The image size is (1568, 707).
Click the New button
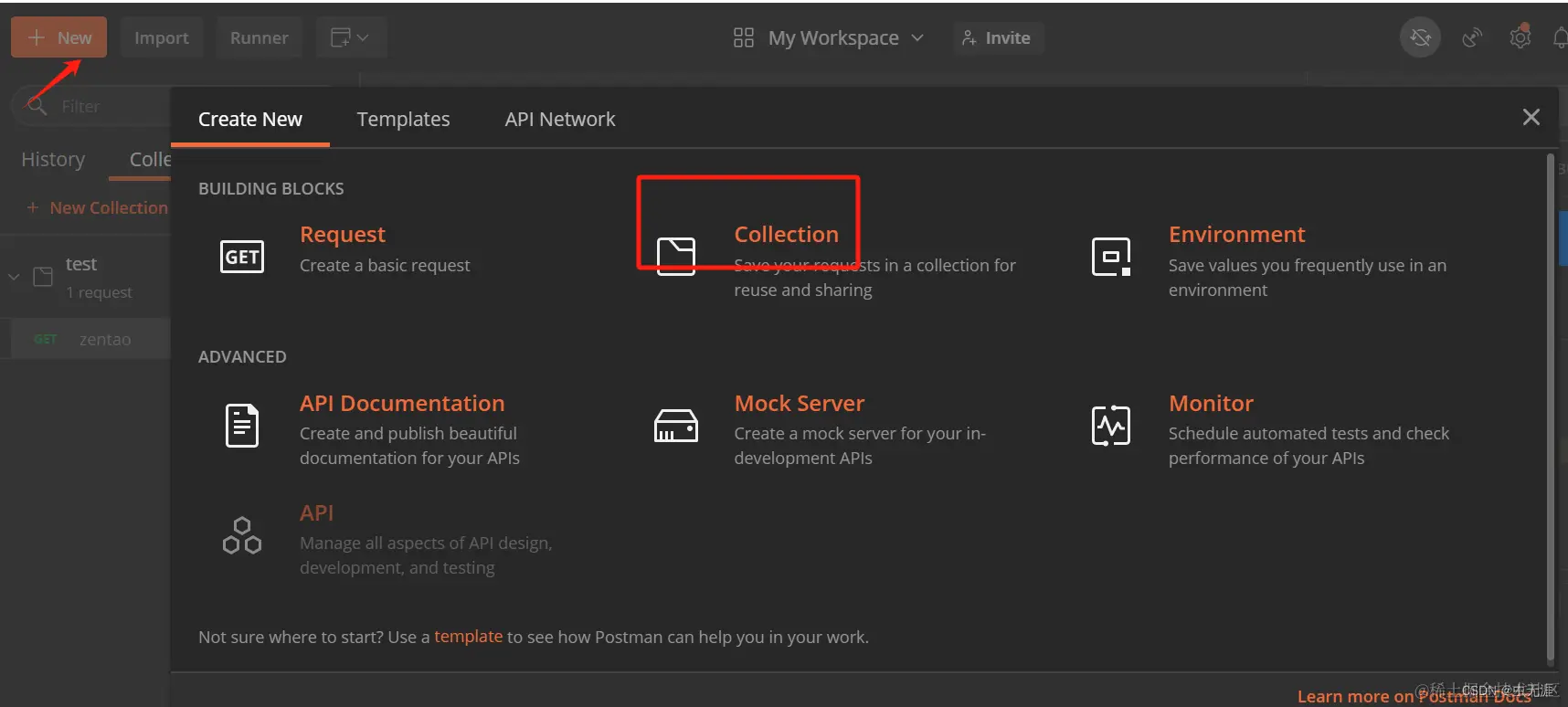[x=58, y=37]
